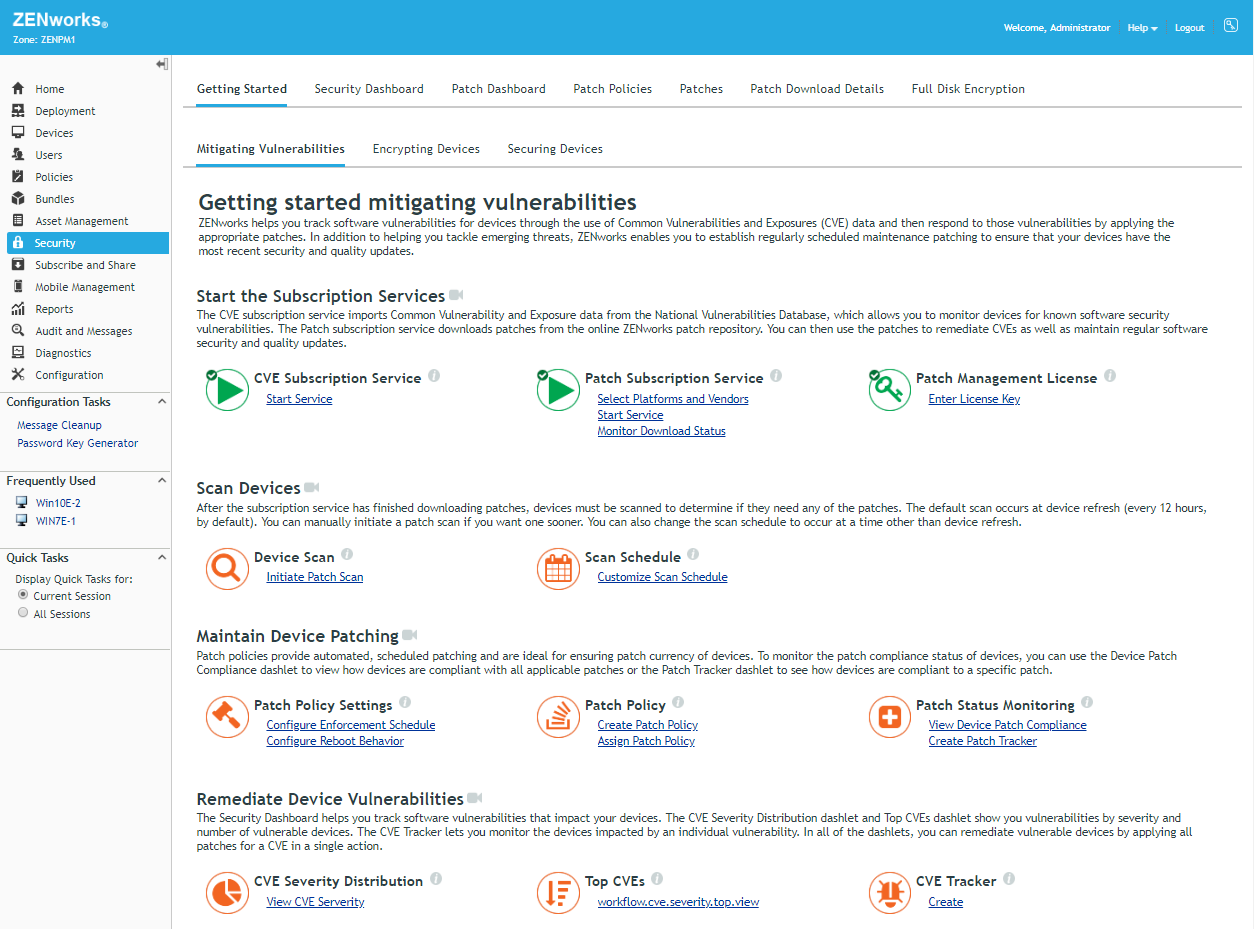
Task: Open Select Platforms and Vendors link
Action: click(673, 399)
